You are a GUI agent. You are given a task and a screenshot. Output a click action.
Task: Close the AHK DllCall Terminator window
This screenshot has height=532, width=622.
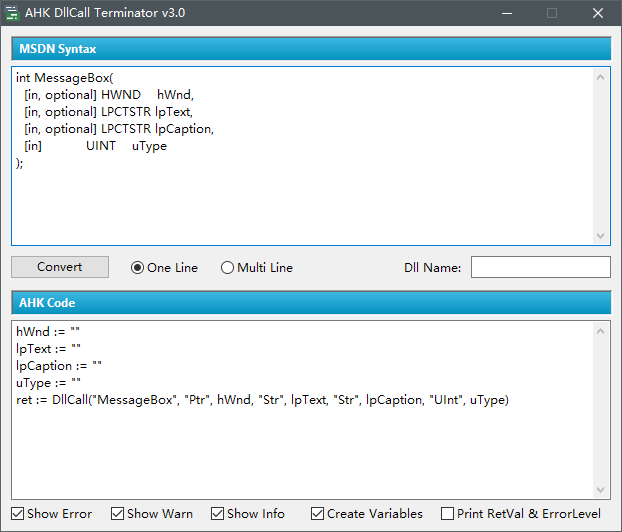point(598,13)
